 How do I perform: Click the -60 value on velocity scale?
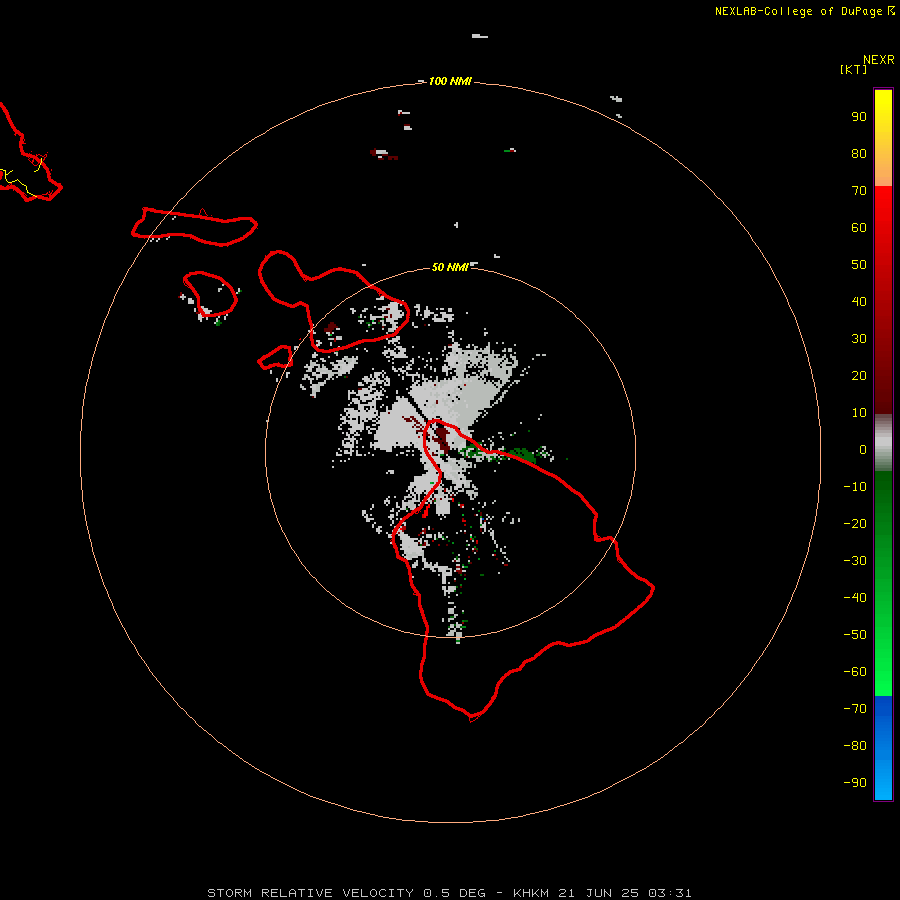point(855,672)
